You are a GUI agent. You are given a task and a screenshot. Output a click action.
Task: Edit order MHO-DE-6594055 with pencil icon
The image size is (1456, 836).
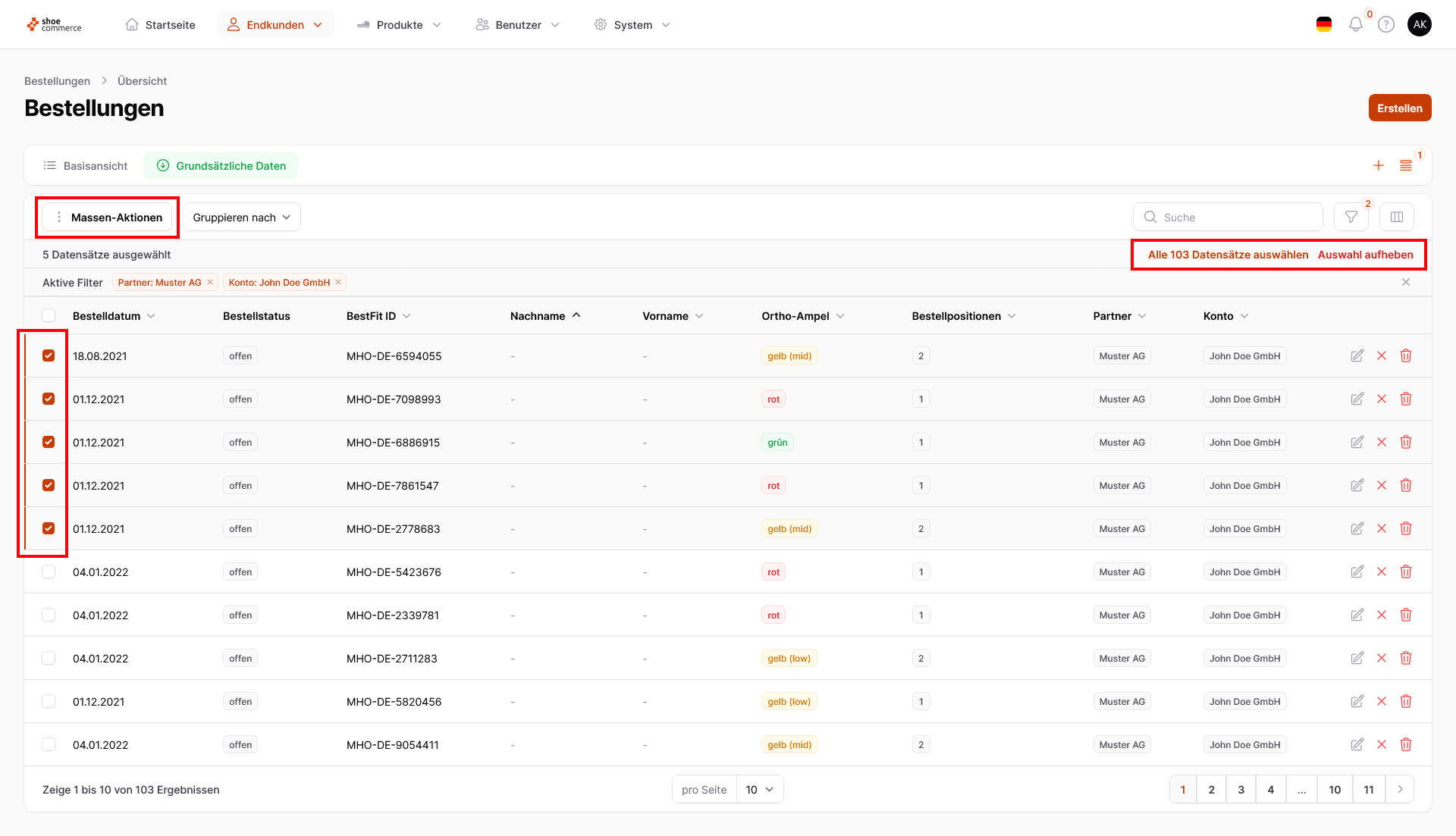[x=1357, y=356]
